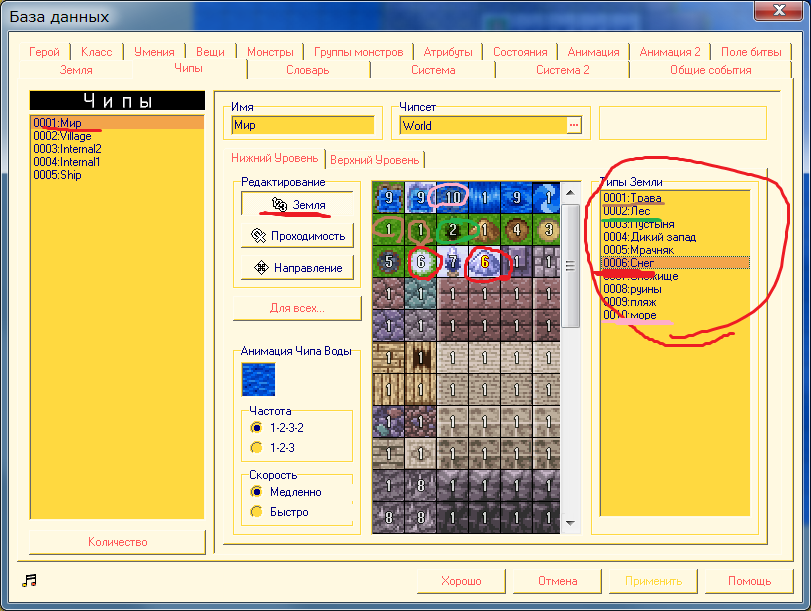Click the water chip animation preview swatch
The width and height of the screenshot is (811, 611).
[x=258, y=378]
